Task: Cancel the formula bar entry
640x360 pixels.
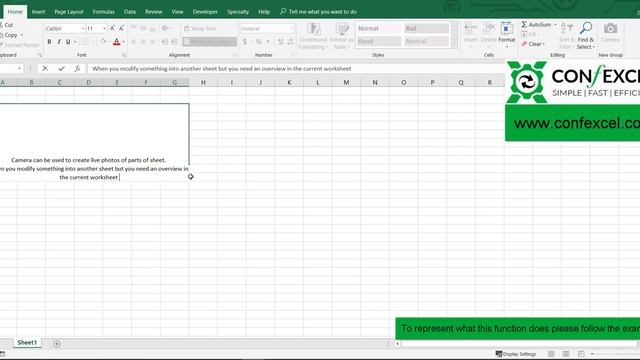Action: pyautogui.click(x=45, y=69)
